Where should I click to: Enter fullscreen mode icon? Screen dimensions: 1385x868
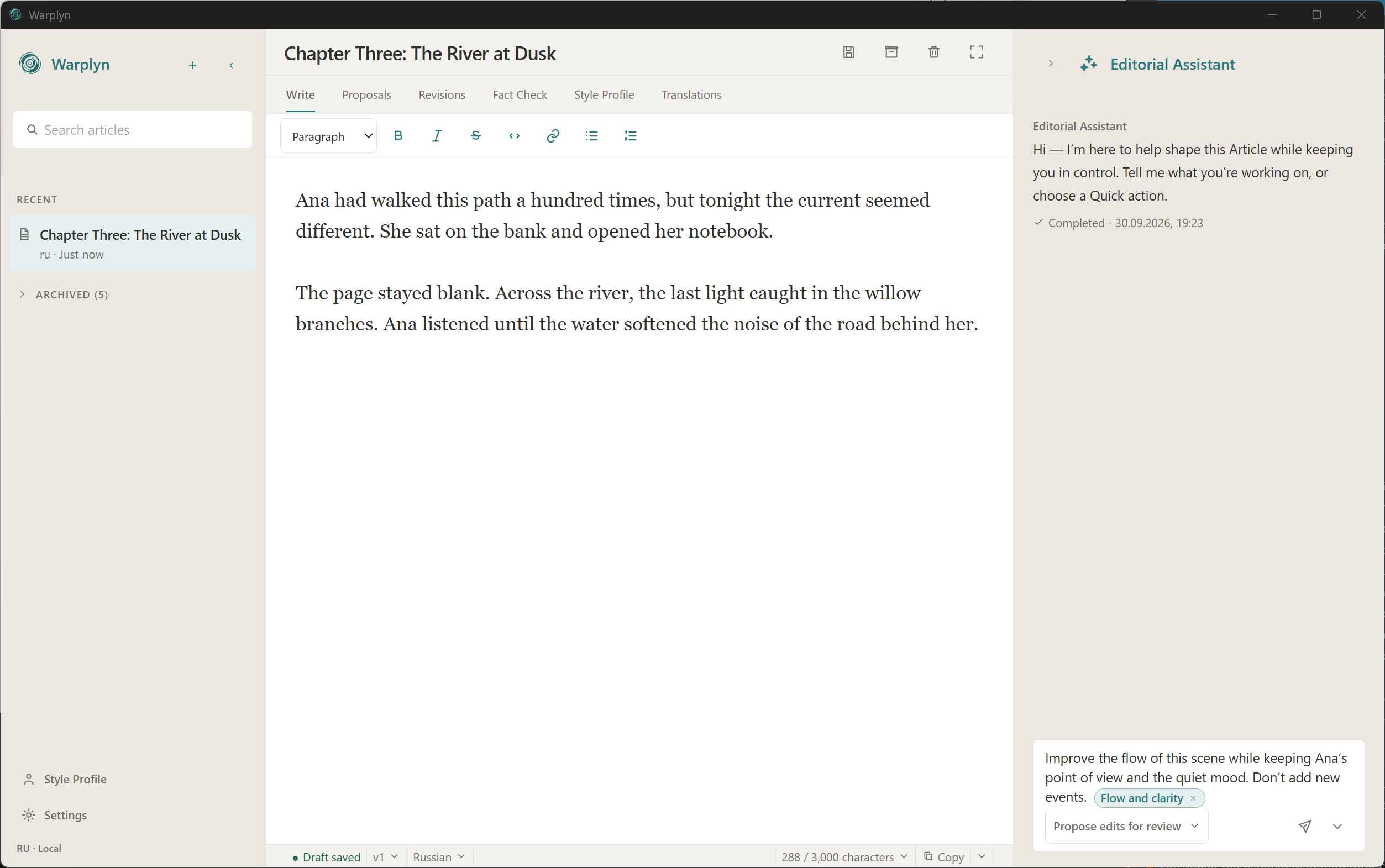pyautogui.click(x=976, y=52)
